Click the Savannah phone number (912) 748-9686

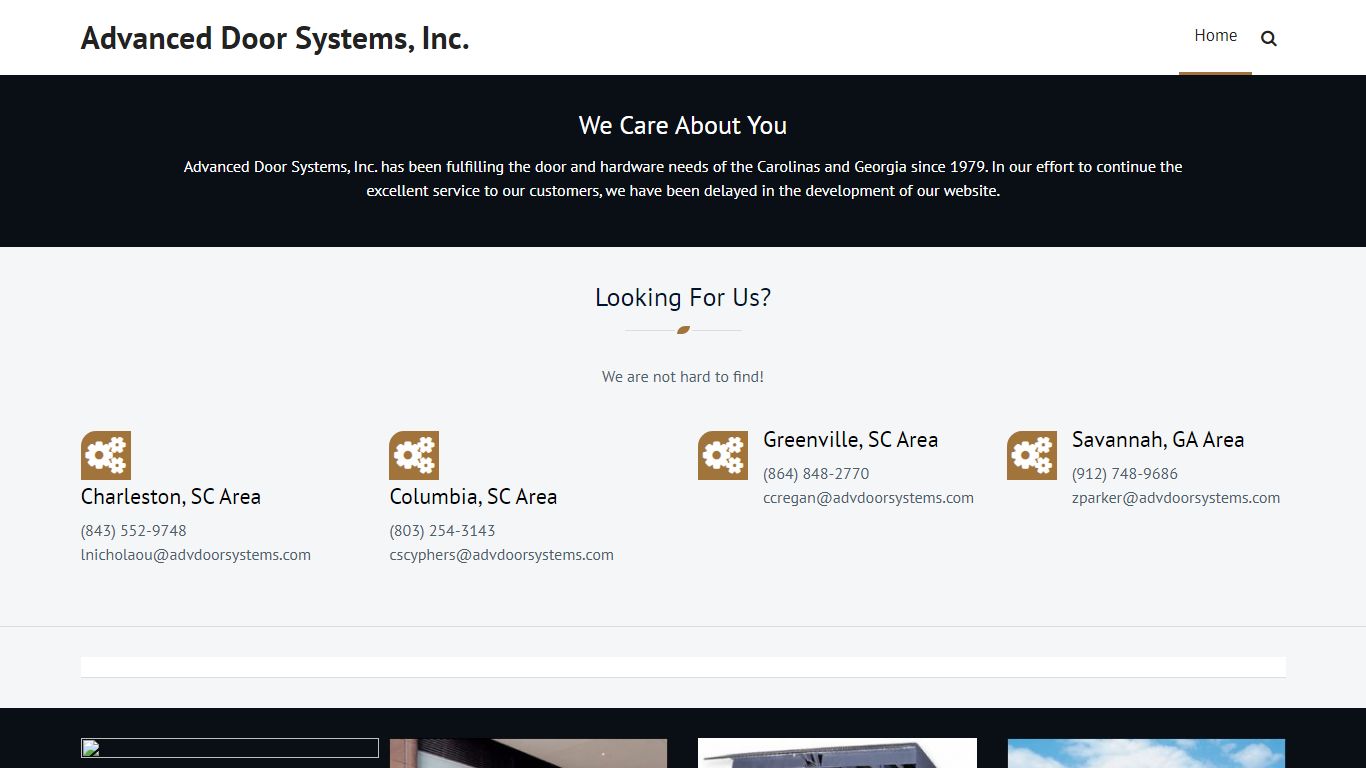[1125, 474]
